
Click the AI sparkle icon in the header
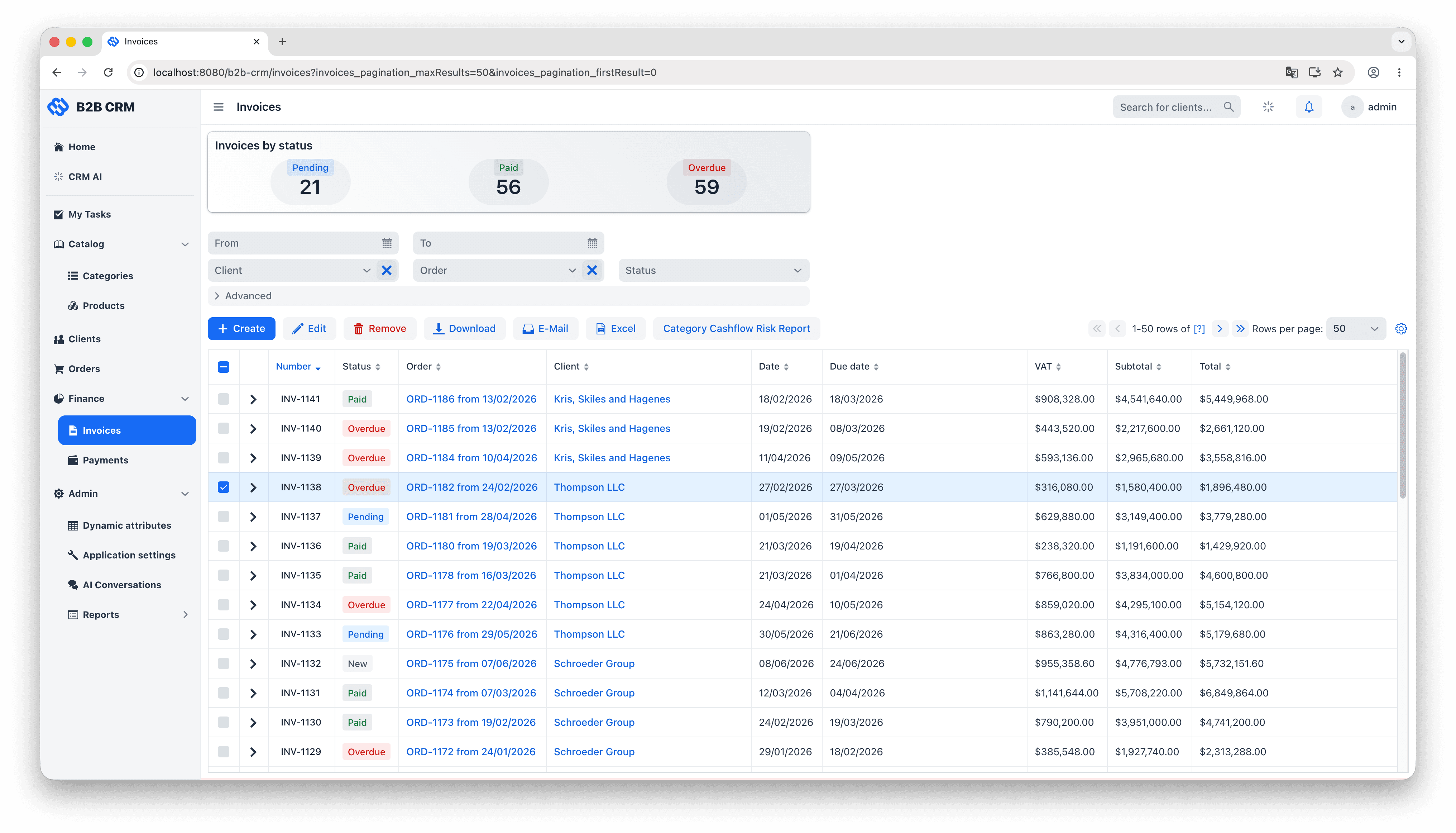pyautogui.click(x=1268, y=107)
